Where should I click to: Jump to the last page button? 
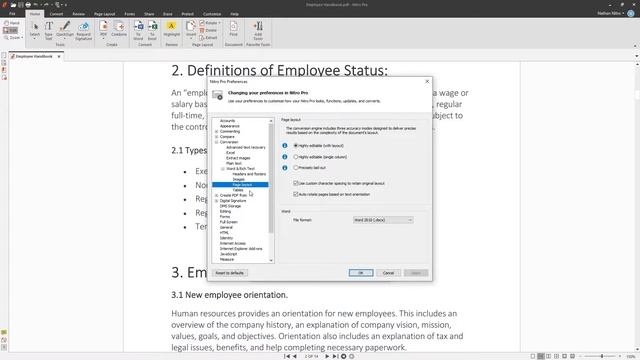tap(335, 356)
